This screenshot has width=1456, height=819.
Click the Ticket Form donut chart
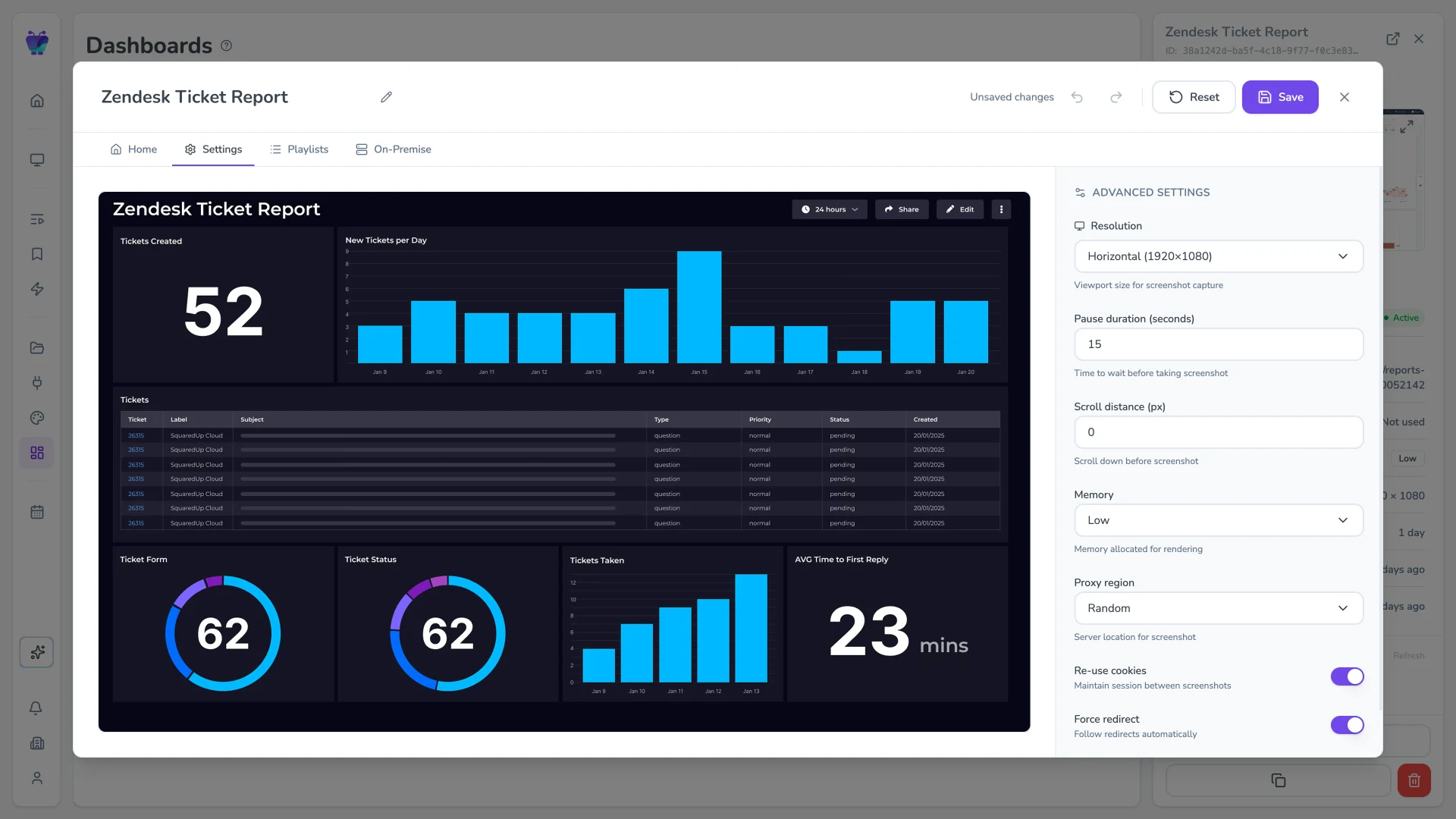[x=223, y=633]
